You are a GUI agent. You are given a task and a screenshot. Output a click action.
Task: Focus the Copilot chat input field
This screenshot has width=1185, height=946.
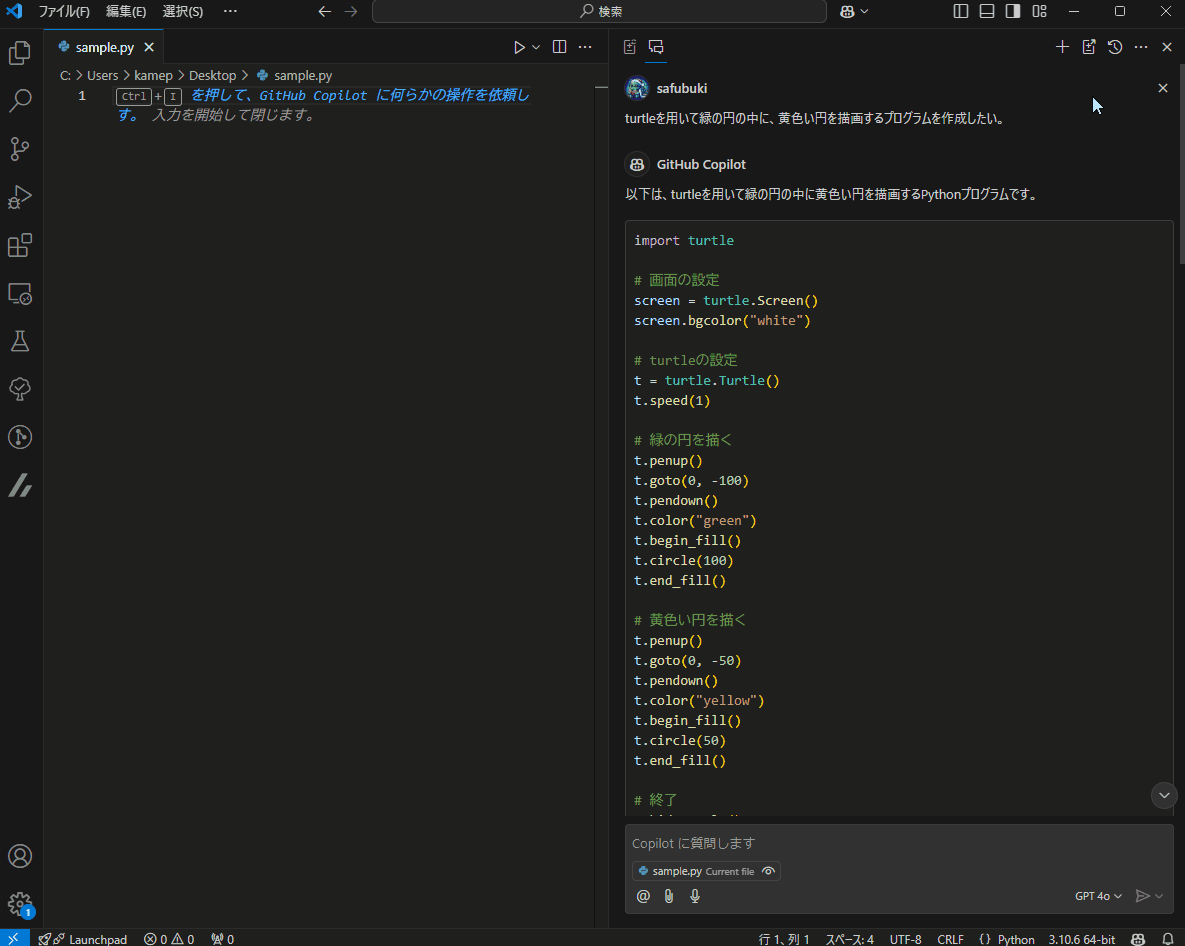point(898,843)
